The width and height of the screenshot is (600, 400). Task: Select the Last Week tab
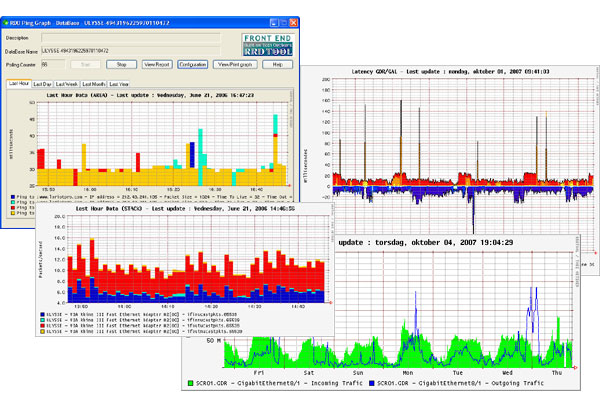tap(67, 84)
